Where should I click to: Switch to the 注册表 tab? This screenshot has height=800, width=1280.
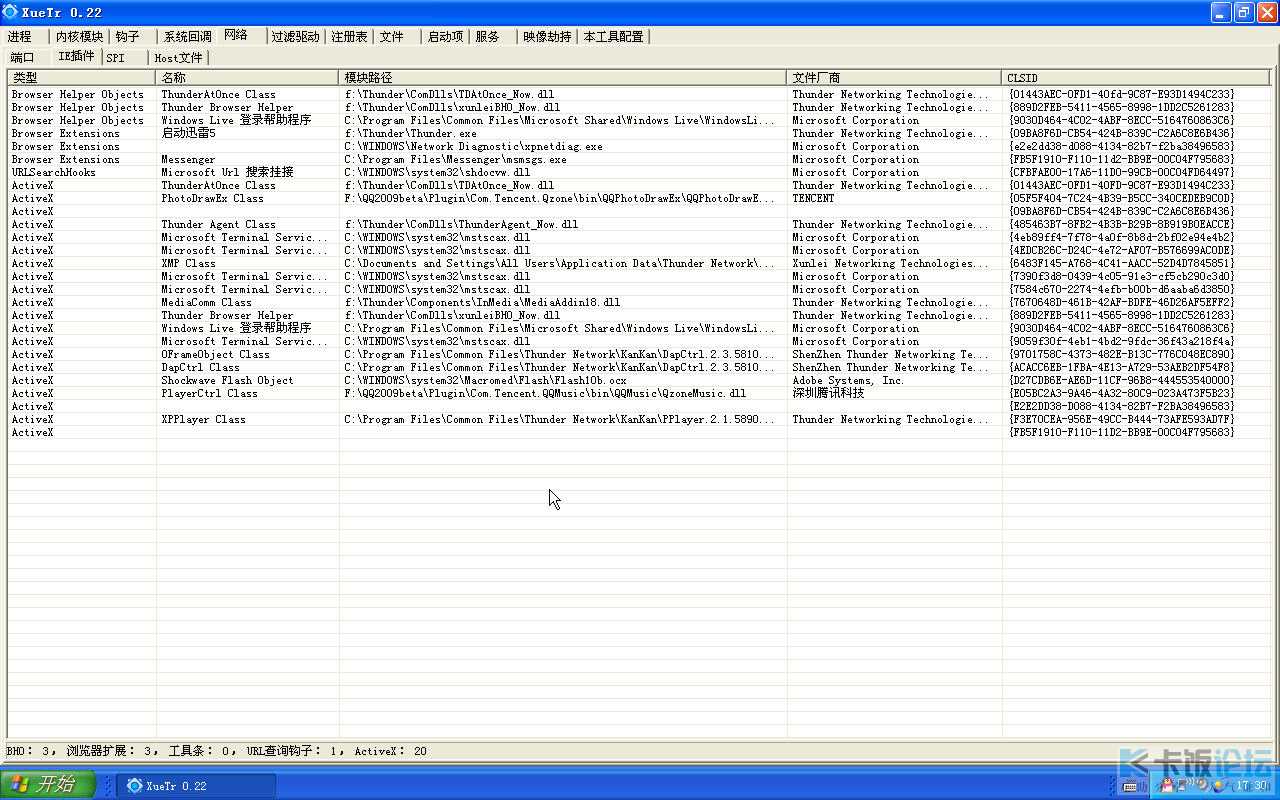point(349,36)
